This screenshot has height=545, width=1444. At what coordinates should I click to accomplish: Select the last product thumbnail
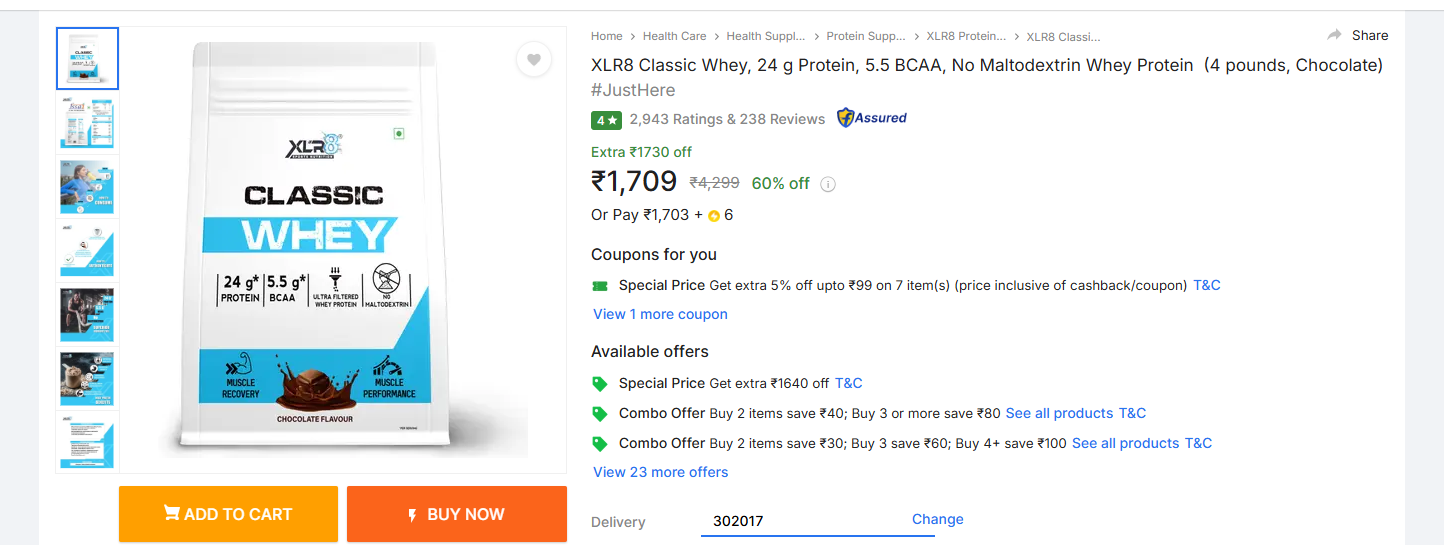[x=88, y=442]
